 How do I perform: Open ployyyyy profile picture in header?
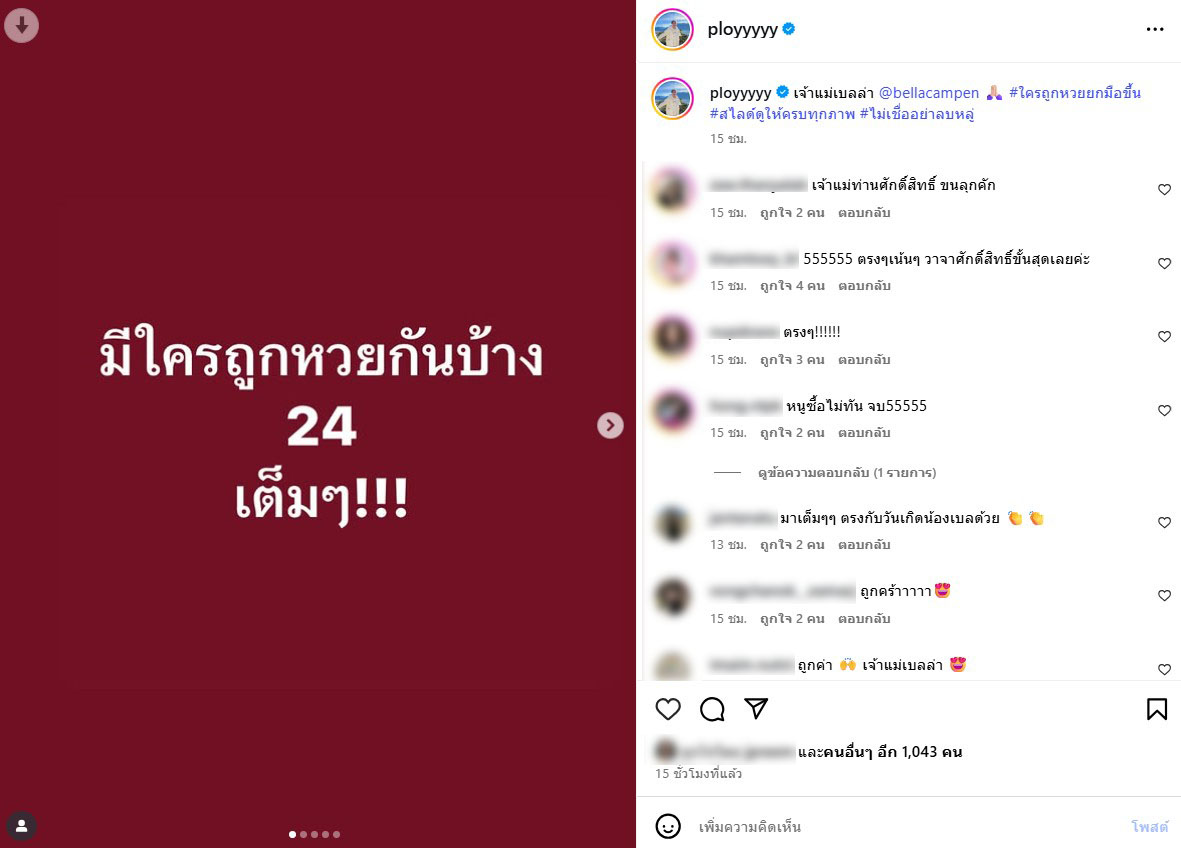(672, 29)
